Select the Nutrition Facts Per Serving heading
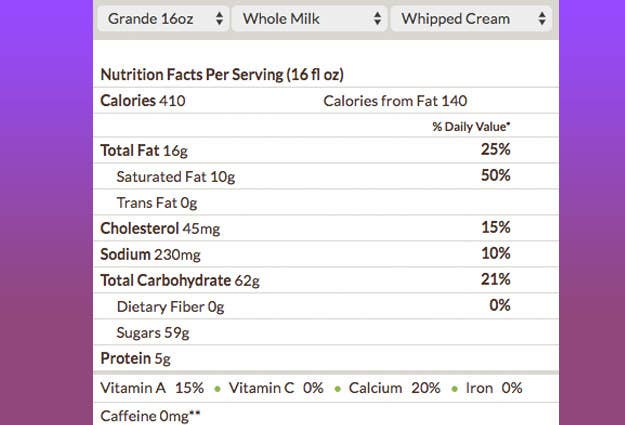 click(222, 75)
